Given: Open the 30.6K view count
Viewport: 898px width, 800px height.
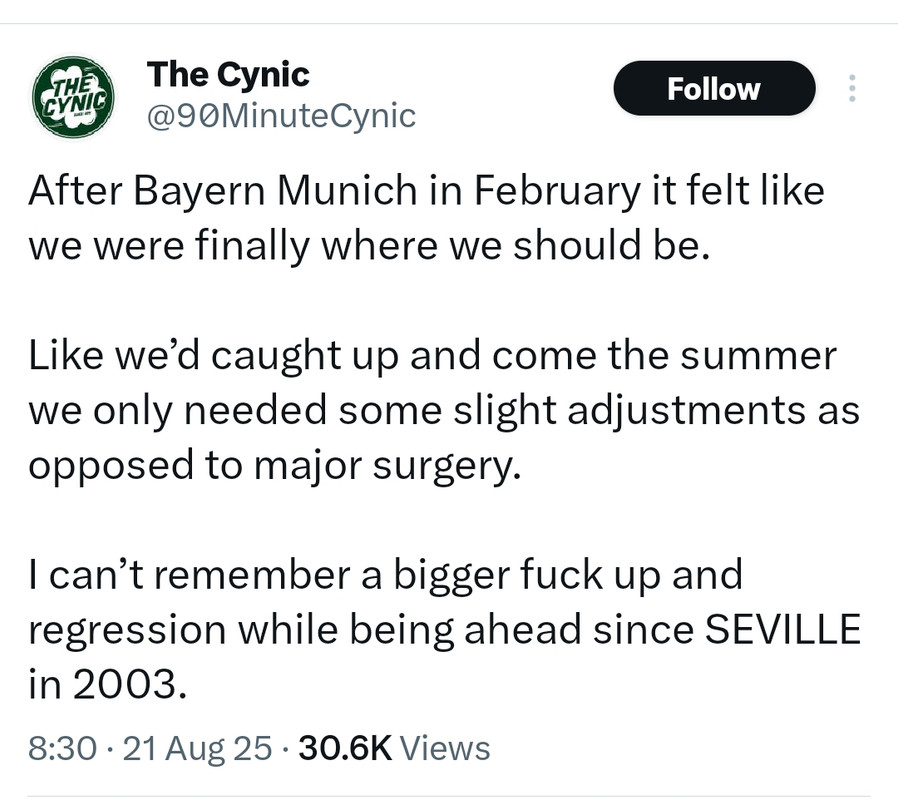Looking at the screenshot, I should click(345, 748).
